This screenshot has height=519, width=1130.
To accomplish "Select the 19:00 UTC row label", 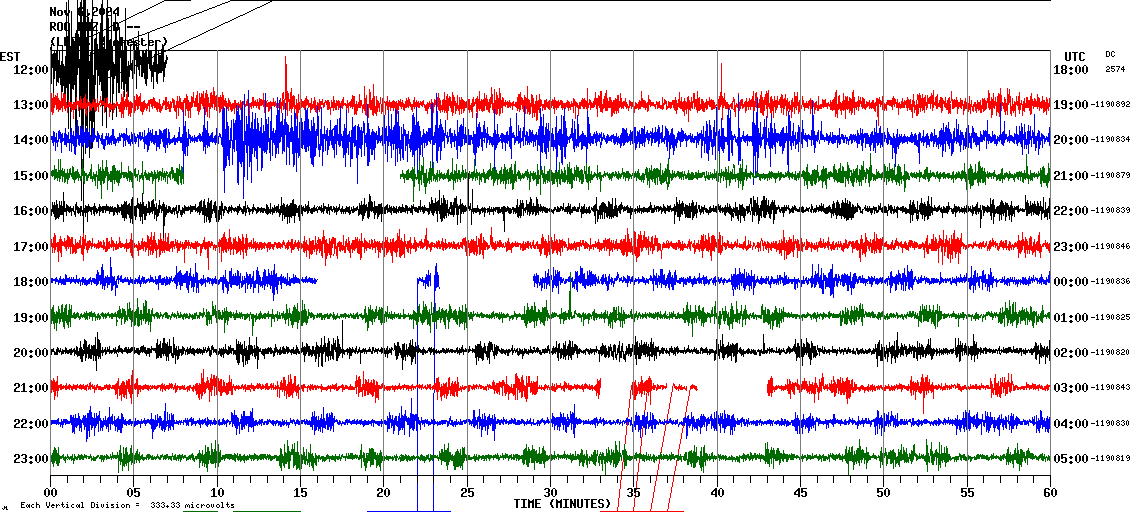I will click(x=1070, y=105).
